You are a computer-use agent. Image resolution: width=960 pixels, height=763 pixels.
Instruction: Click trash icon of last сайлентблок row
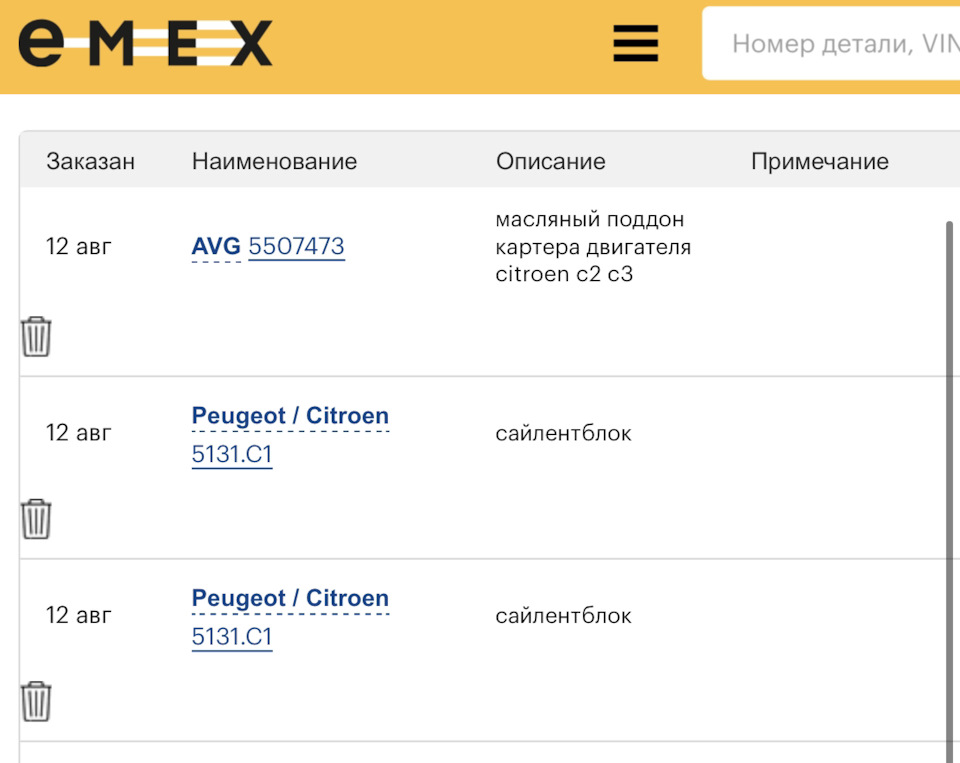[36, 701]
